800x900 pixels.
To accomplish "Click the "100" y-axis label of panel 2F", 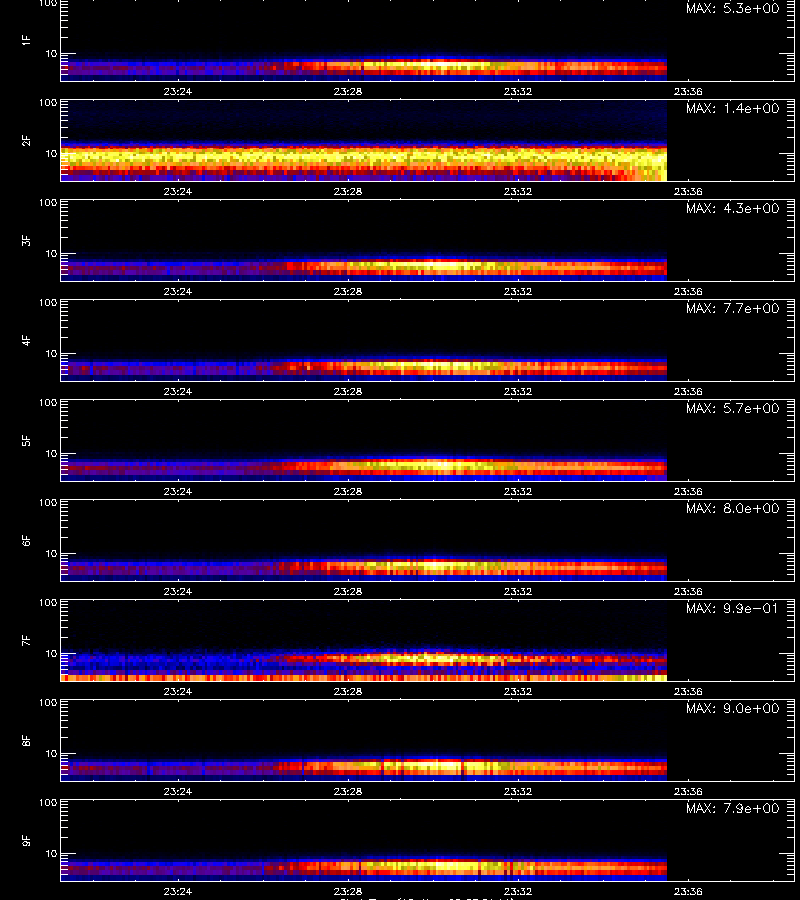I will coord(48,103).
